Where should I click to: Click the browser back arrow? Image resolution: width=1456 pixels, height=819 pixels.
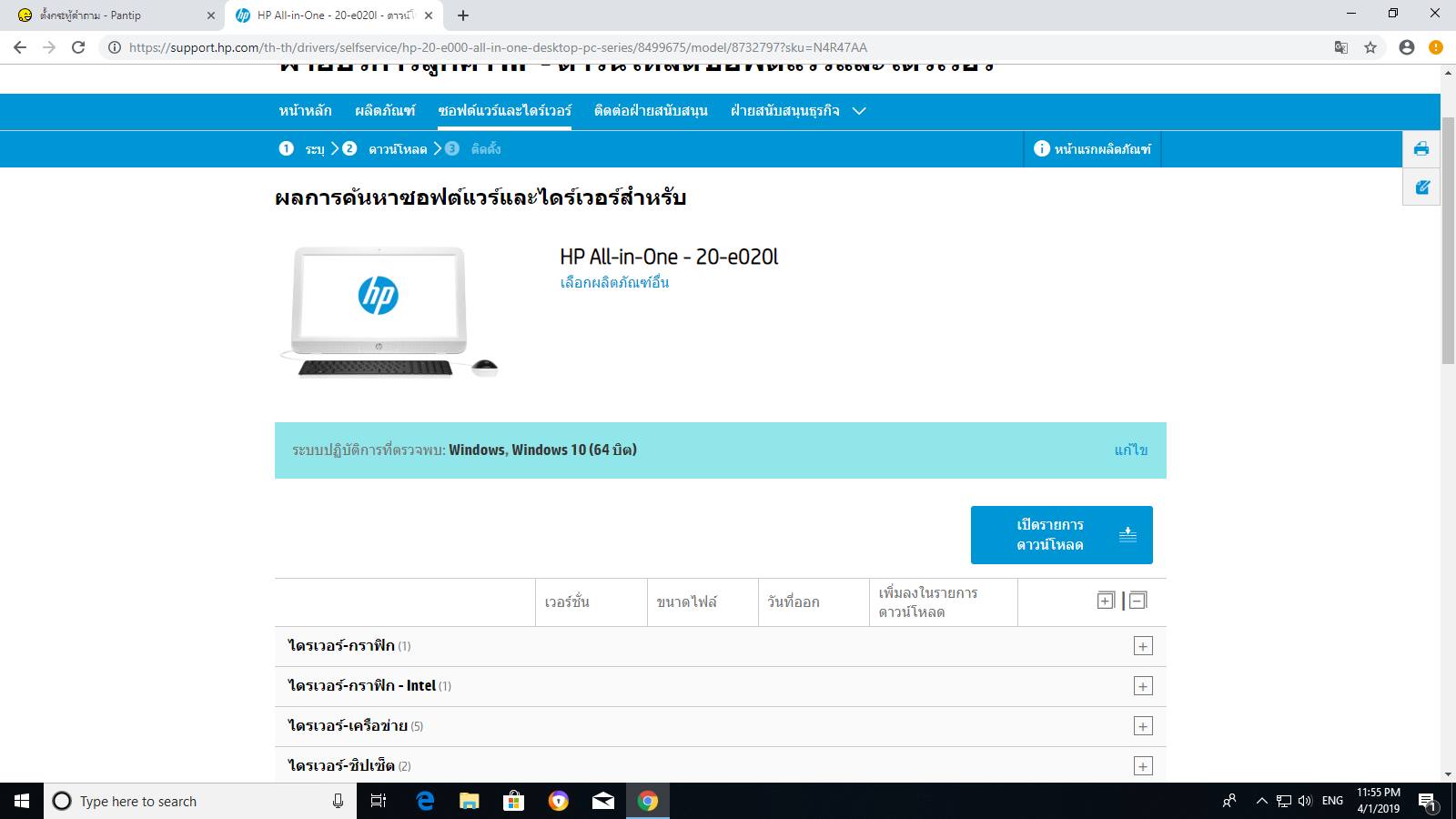point(20,47)
